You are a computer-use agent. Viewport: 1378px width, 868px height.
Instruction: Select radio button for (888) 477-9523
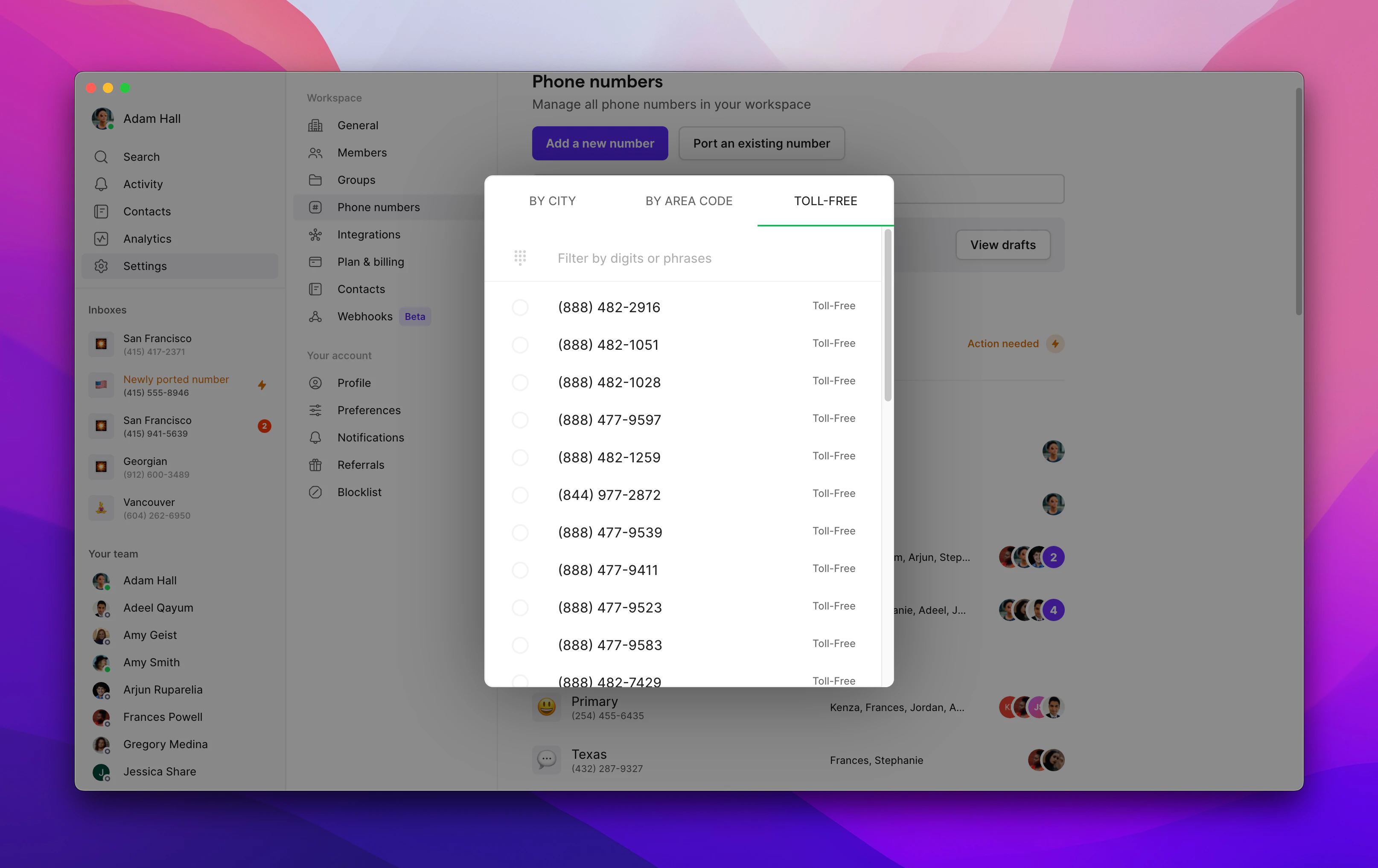tap(520, 608)
